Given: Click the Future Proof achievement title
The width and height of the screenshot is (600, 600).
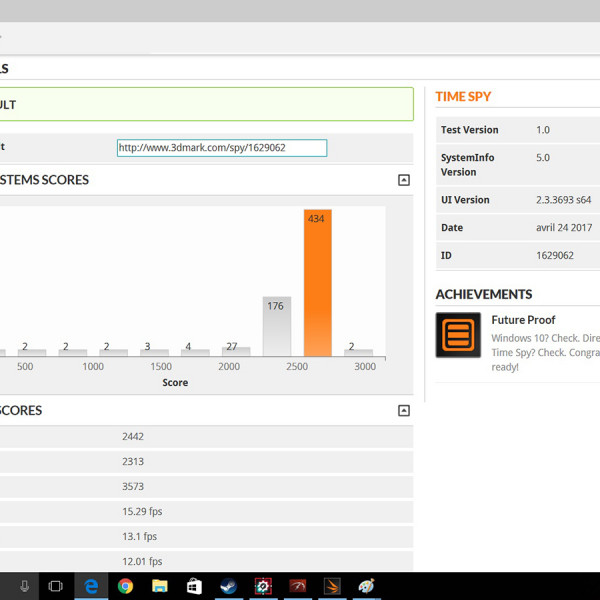Looking at the screenshot, I should 523,320.
